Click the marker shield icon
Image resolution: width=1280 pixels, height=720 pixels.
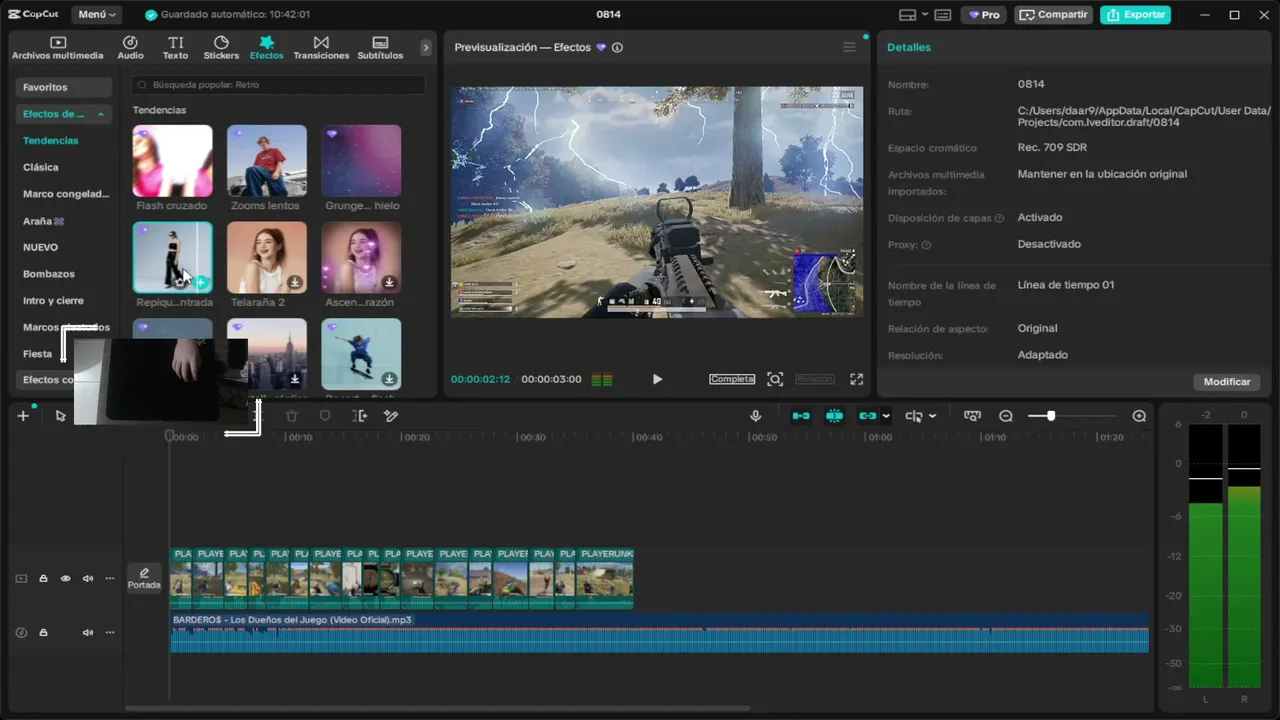click(x=325, y=416)
